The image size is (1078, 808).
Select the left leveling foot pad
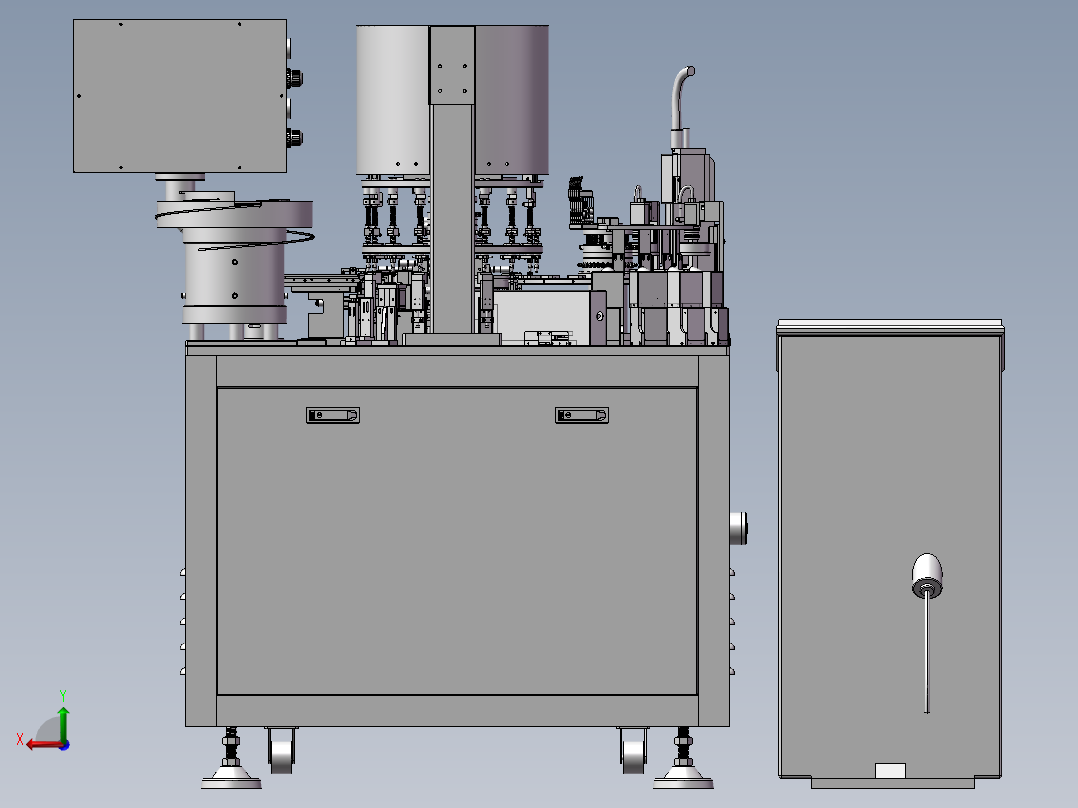coord(231,778)
